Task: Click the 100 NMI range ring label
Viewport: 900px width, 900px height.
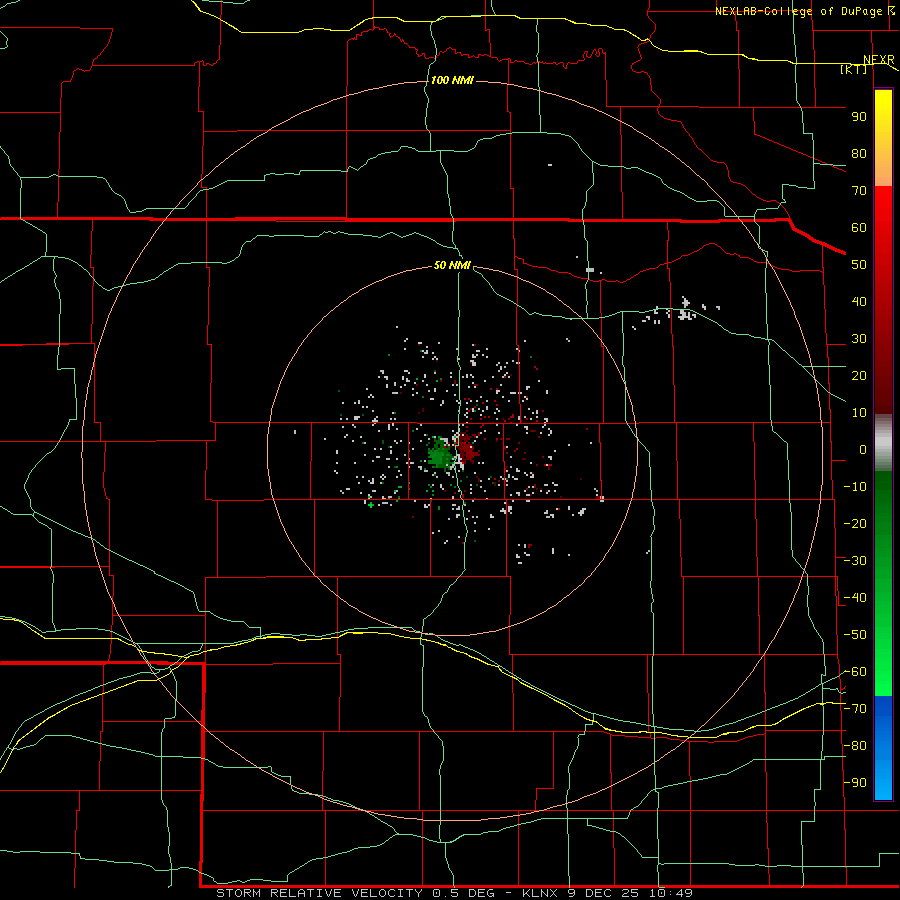Action: coord(452,80)
